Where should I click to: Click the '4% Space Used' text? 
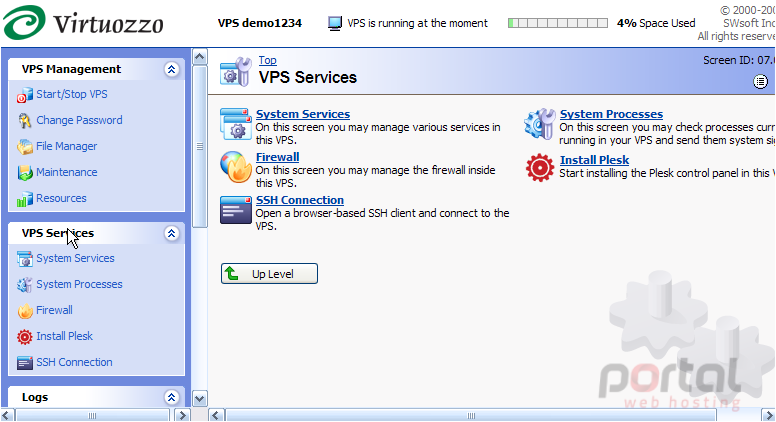(x=656, y=23)
